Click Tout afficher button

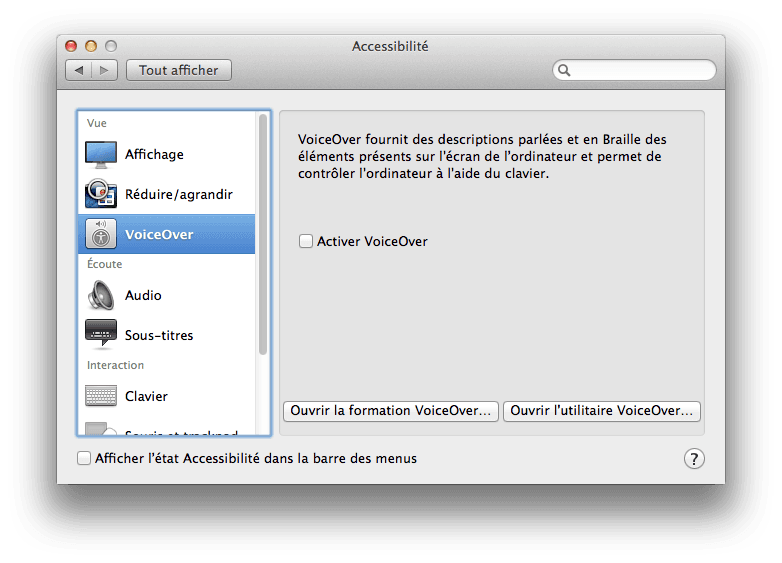tap(179, 70)
